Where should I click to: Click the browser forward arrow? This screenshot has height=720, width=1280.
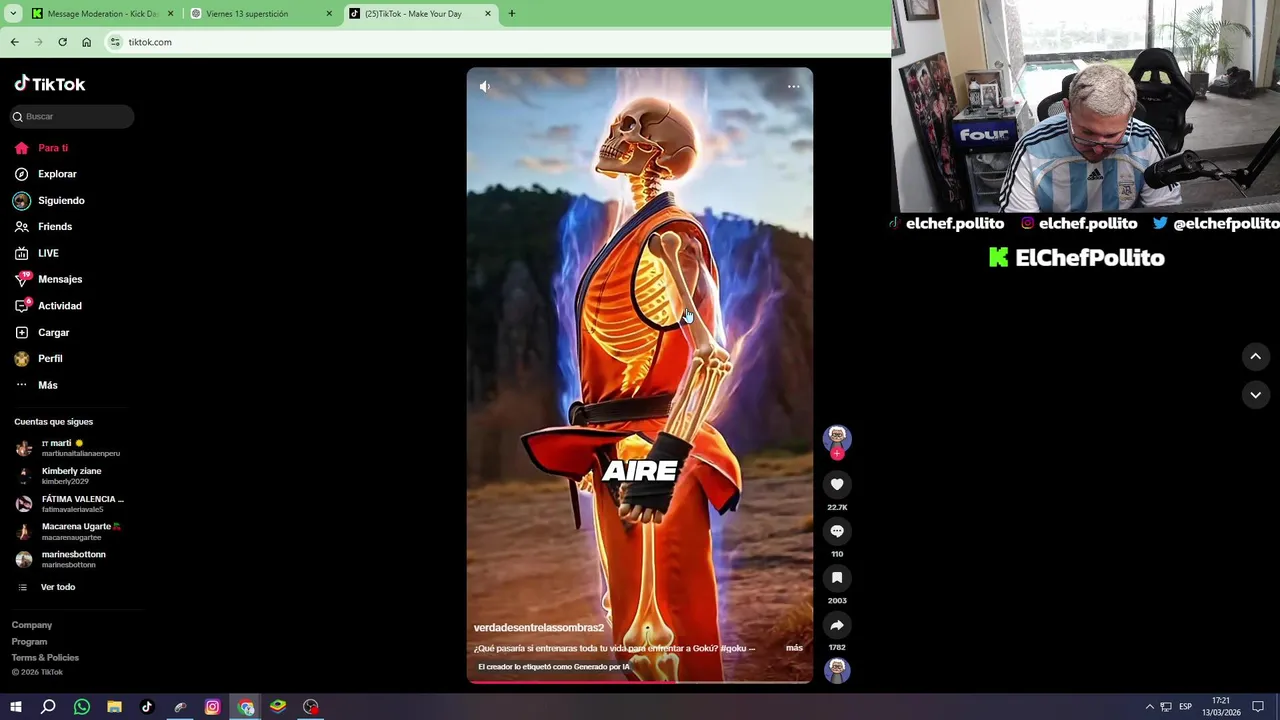38,42
